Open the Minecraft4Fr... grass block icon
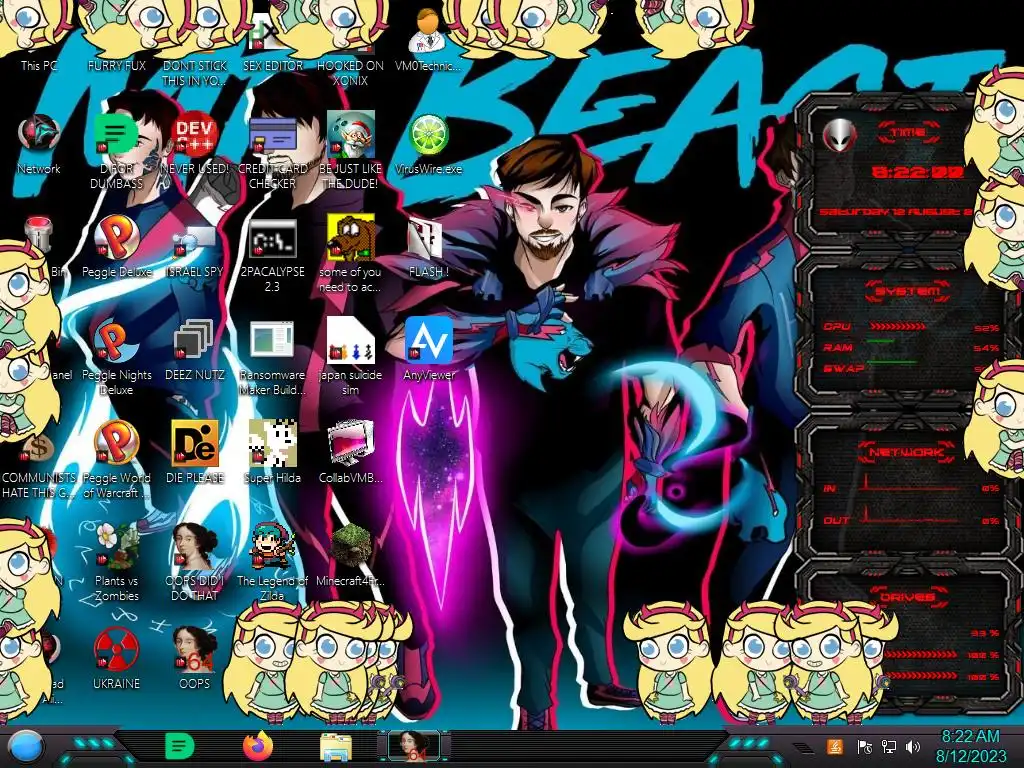This screenshot has width=1024, height=768. pos(350,555)
